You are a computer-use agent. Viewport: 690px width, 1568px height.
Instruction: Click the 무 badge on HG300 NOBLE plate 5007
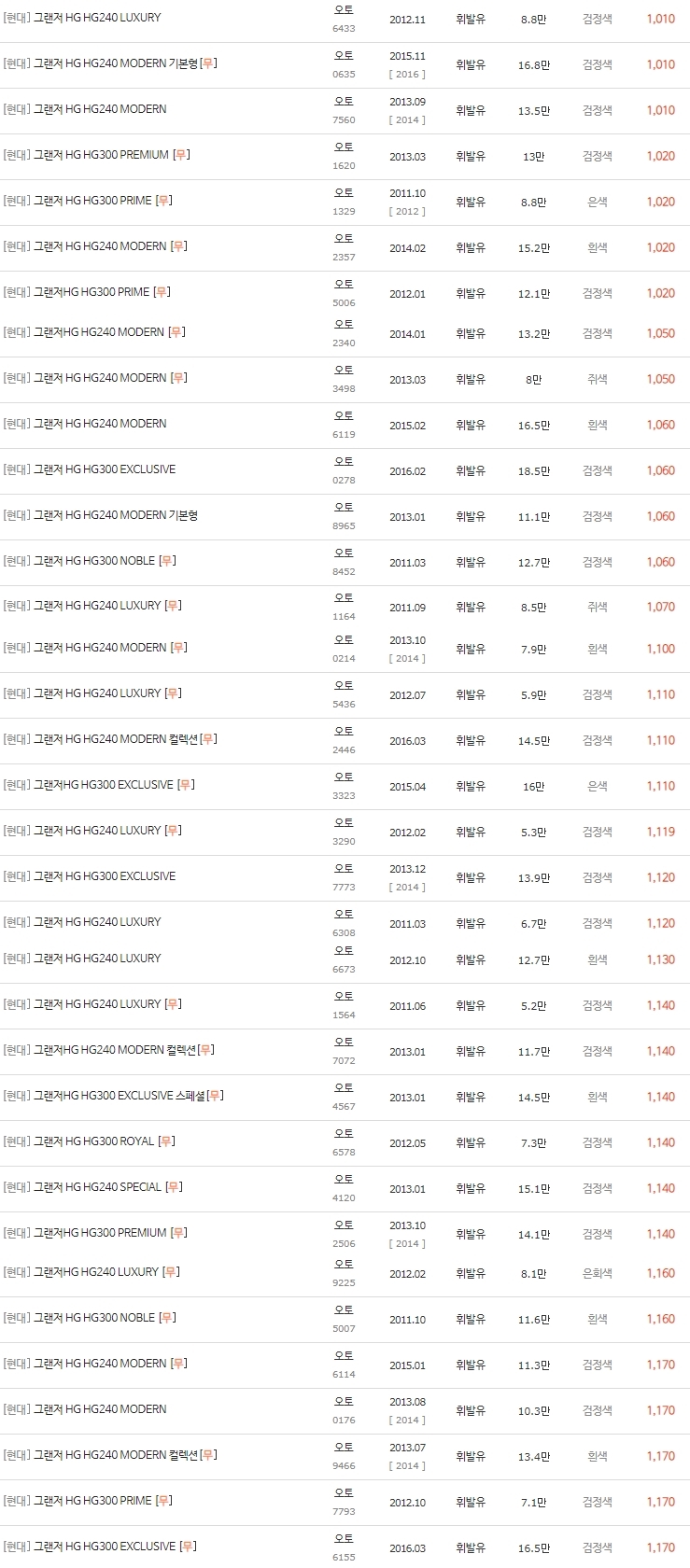pos(167,1318)
